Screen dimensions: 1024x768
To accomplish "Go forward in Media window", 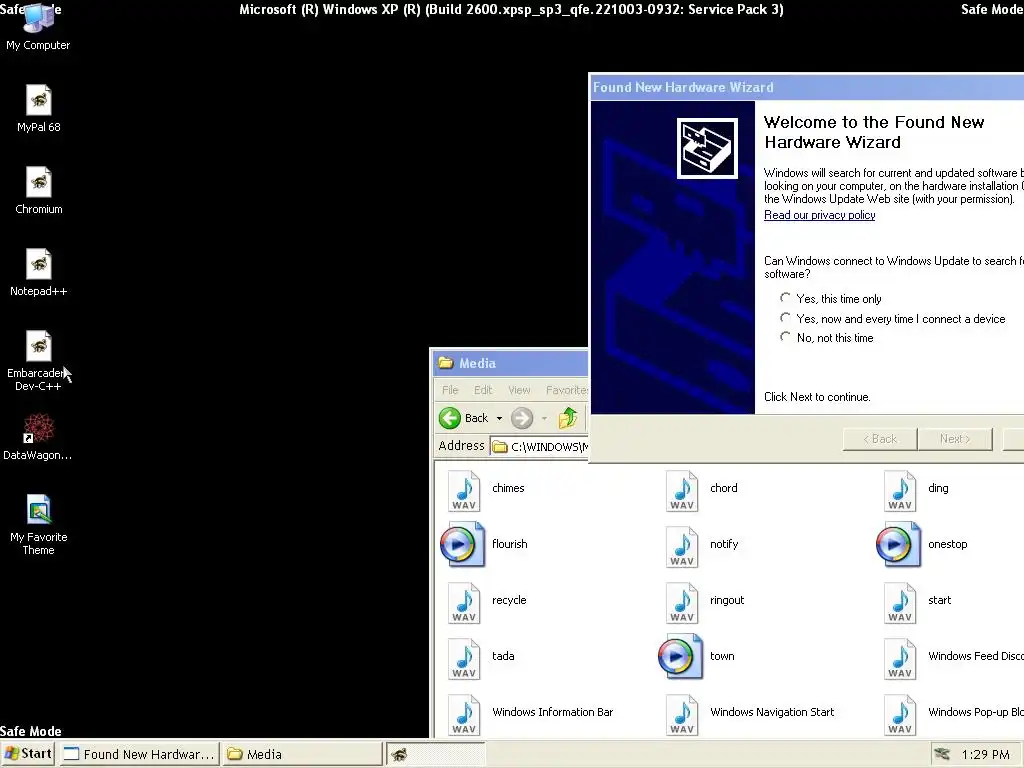I will pyautogui.click(x=522, y=418).
